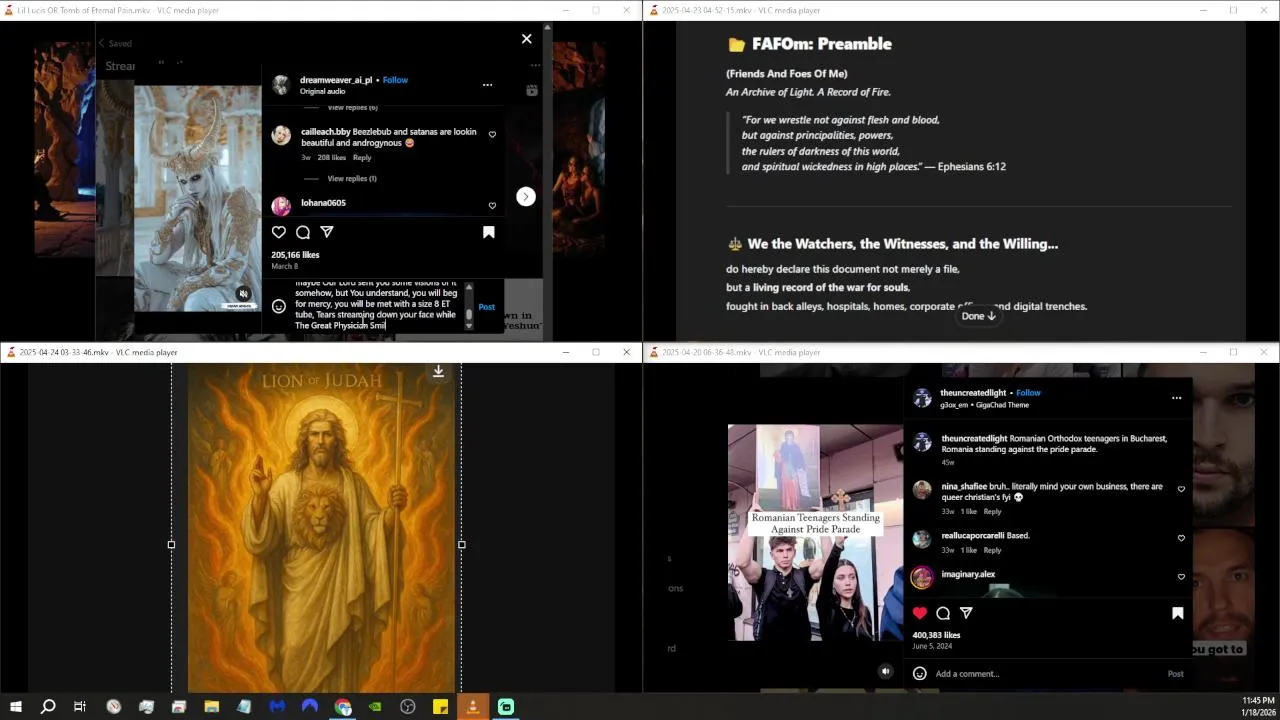Click the FAFOm: Preamble folder icon

pos(736,44)
